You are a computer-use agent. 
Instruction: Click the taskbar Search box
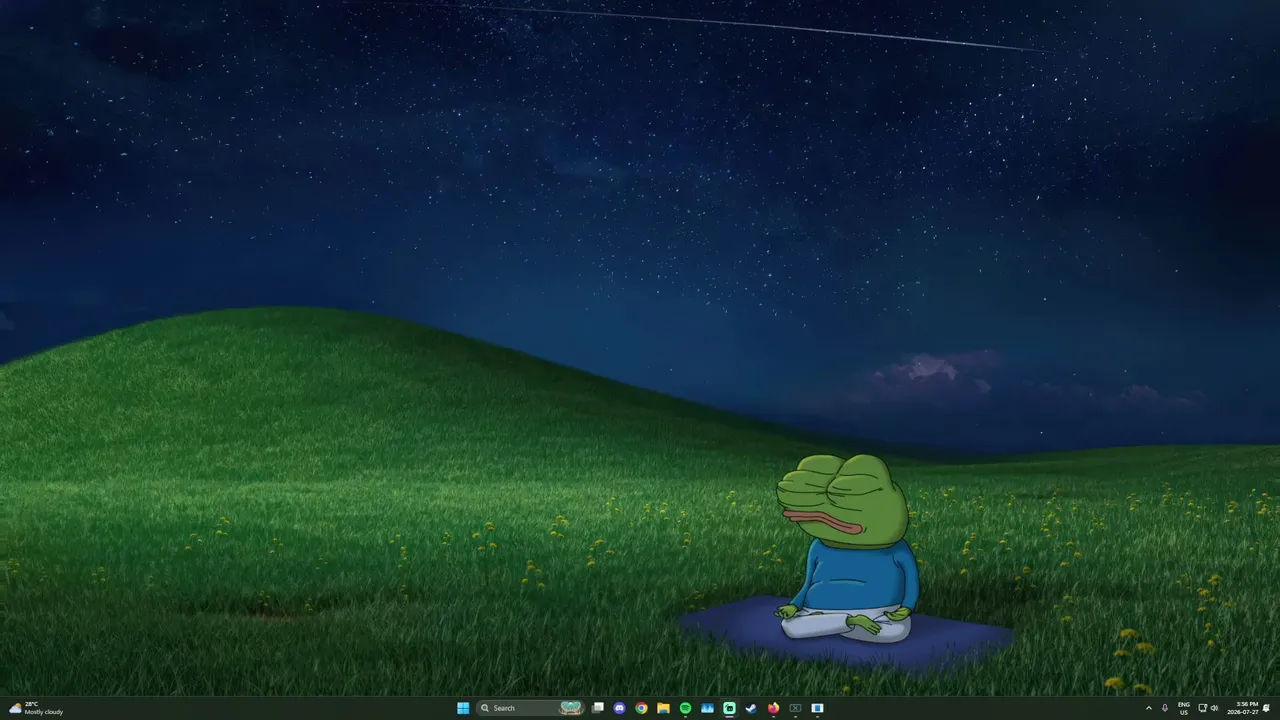530,708
